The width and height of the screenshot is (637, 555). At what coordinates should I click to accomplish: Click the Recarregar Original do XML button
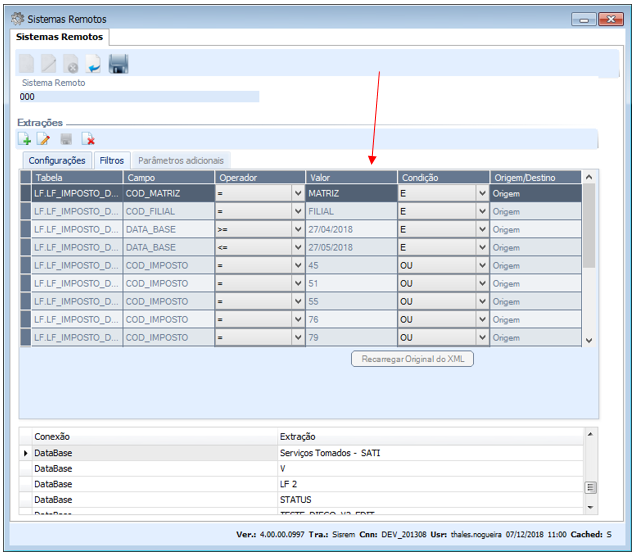(411, 359)
